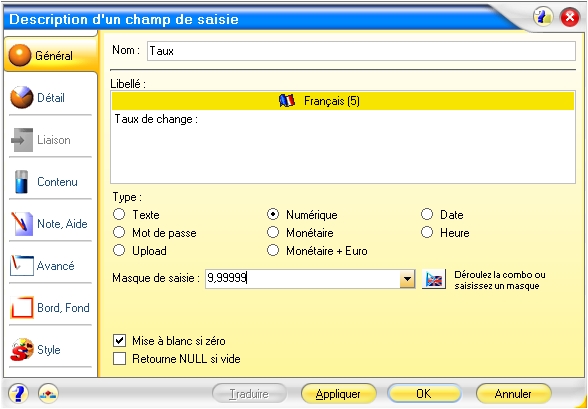Image resolution: width=588 pixels, height=409 pixels.
Task: Open the Détail tab pie icon
Action: [x=21, y=97]
